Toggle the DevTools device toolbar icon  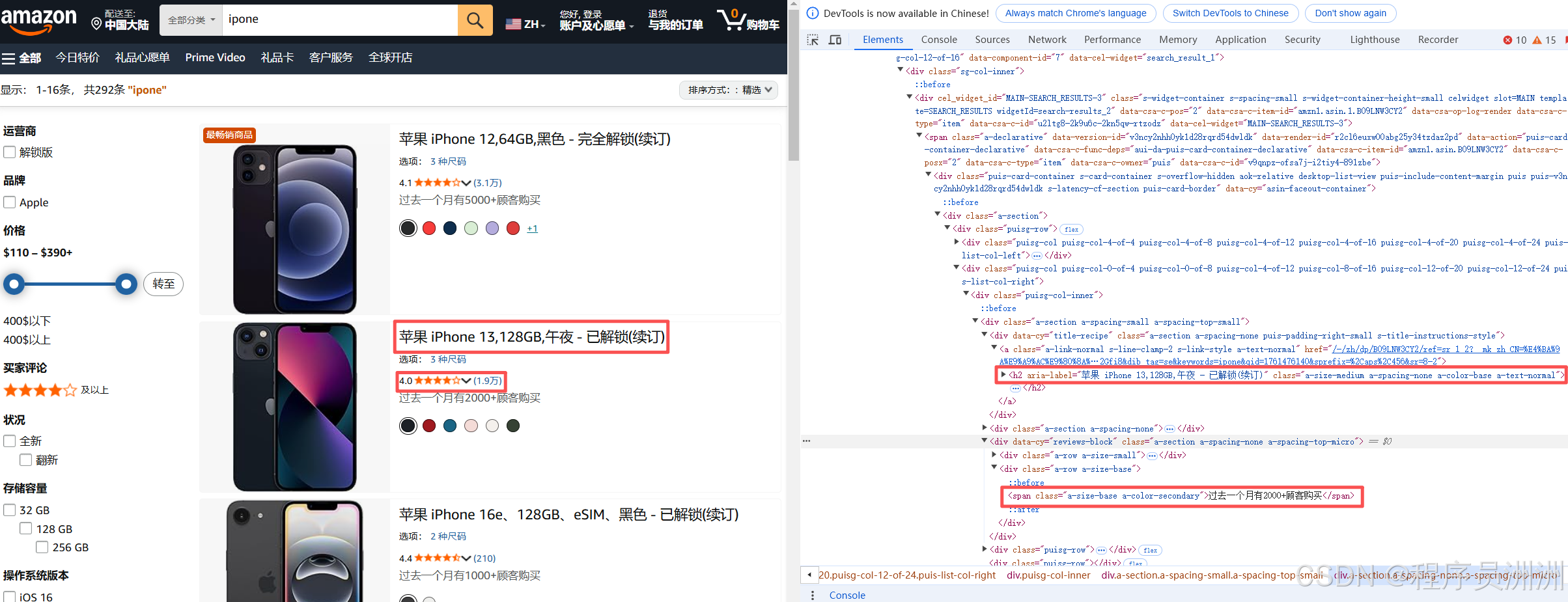click(x=835, y=40)
